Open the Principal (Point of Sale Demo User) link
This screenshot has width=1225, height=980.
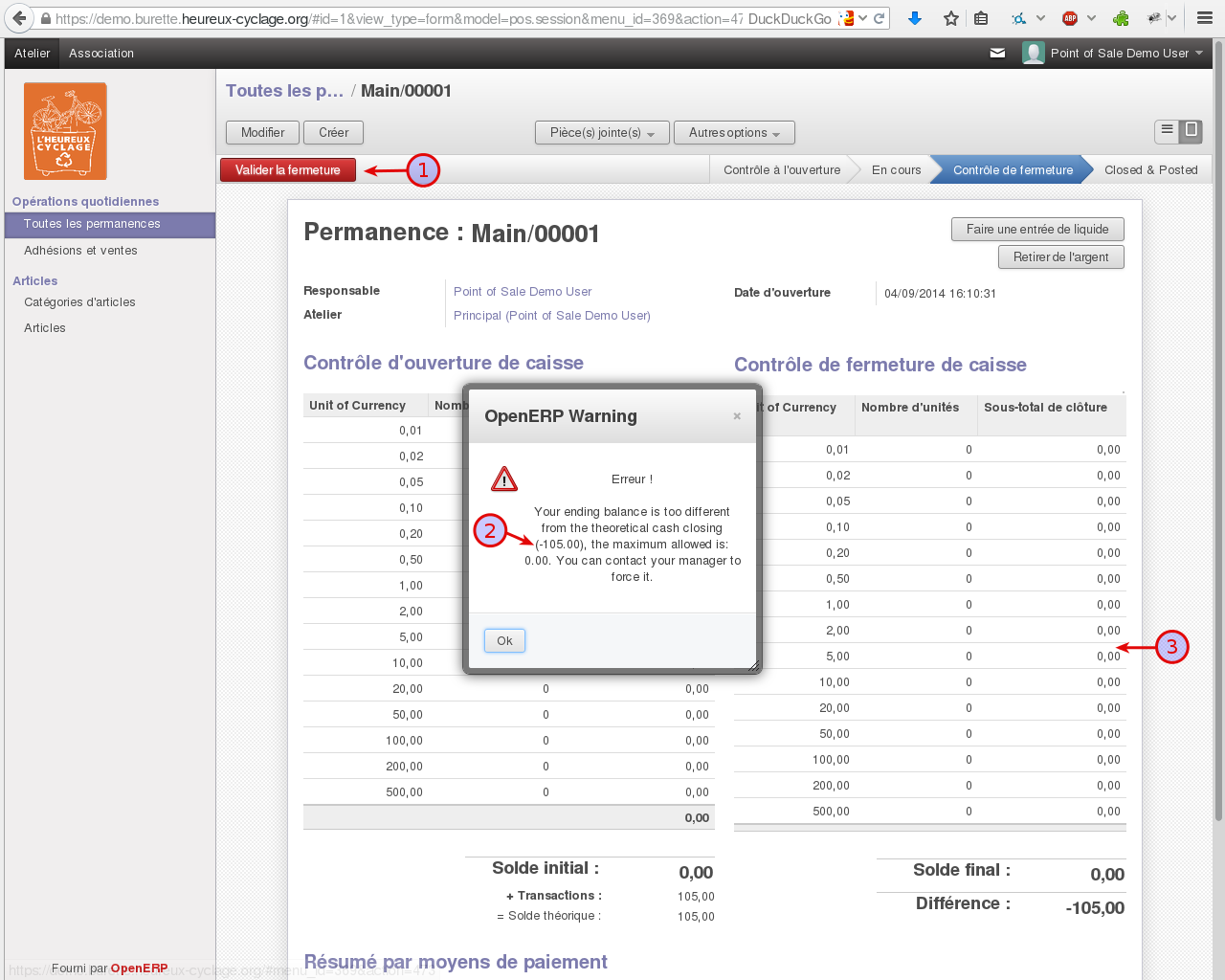click(x=552, y=316)
